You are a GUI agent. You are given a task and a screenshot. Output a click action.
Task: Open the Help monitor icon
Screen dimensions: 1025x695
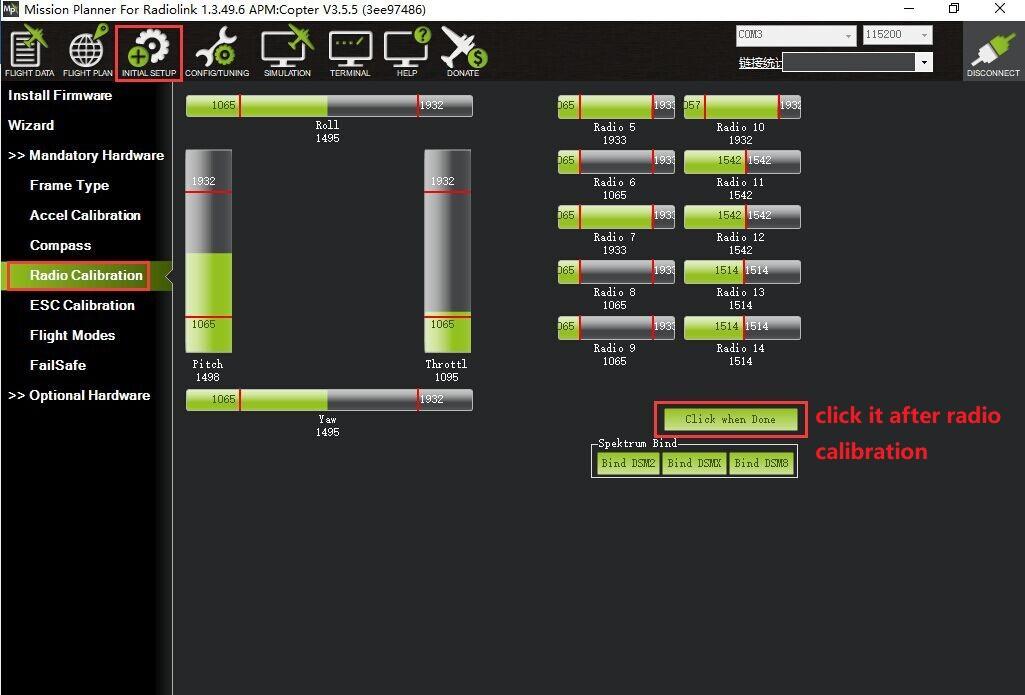coord(407,52)
